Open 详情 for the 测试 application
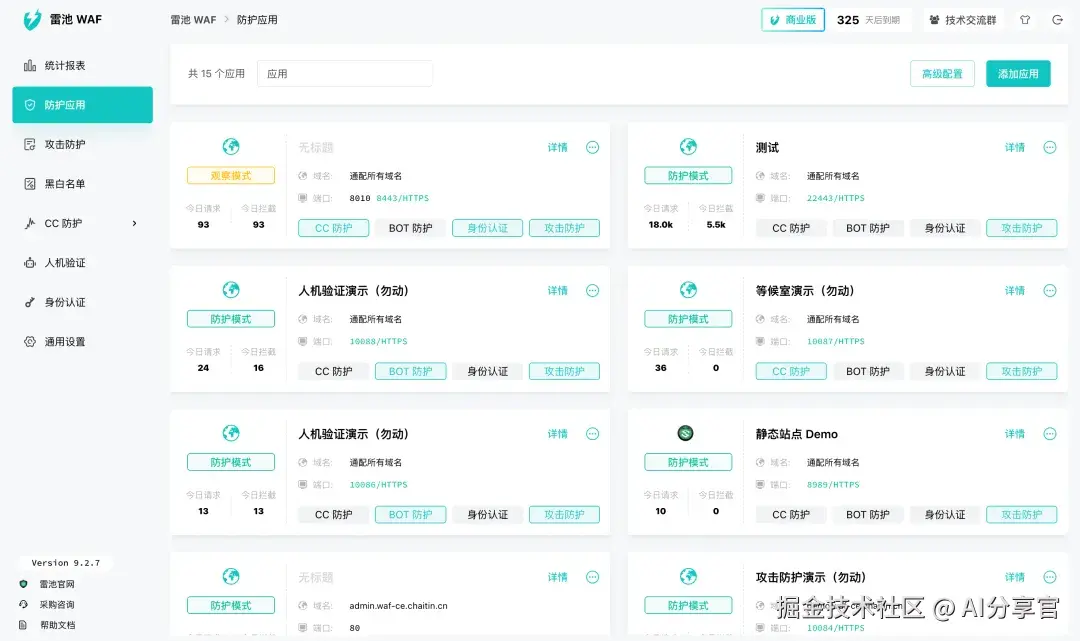Screen dimensions: 1080x641 coord(1015,147)
